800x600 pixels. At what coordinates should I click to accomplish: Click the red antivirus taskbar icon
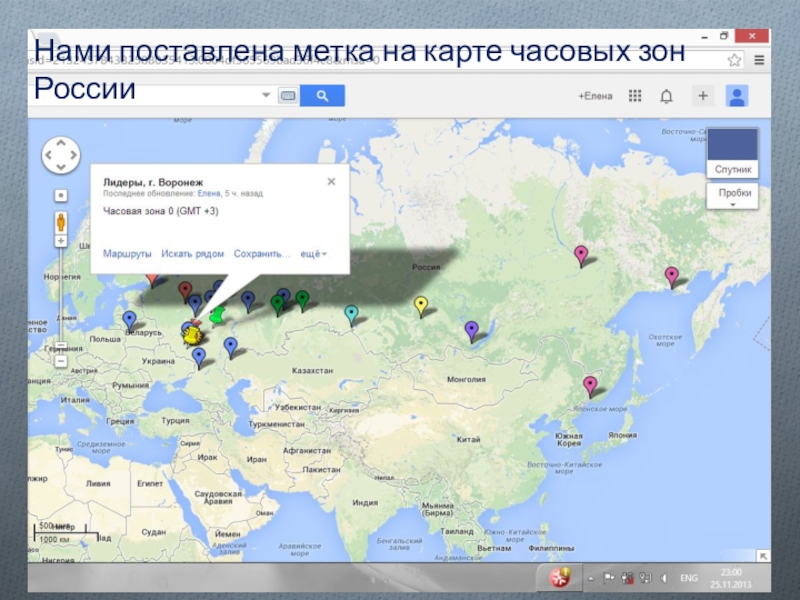(560, 577)
